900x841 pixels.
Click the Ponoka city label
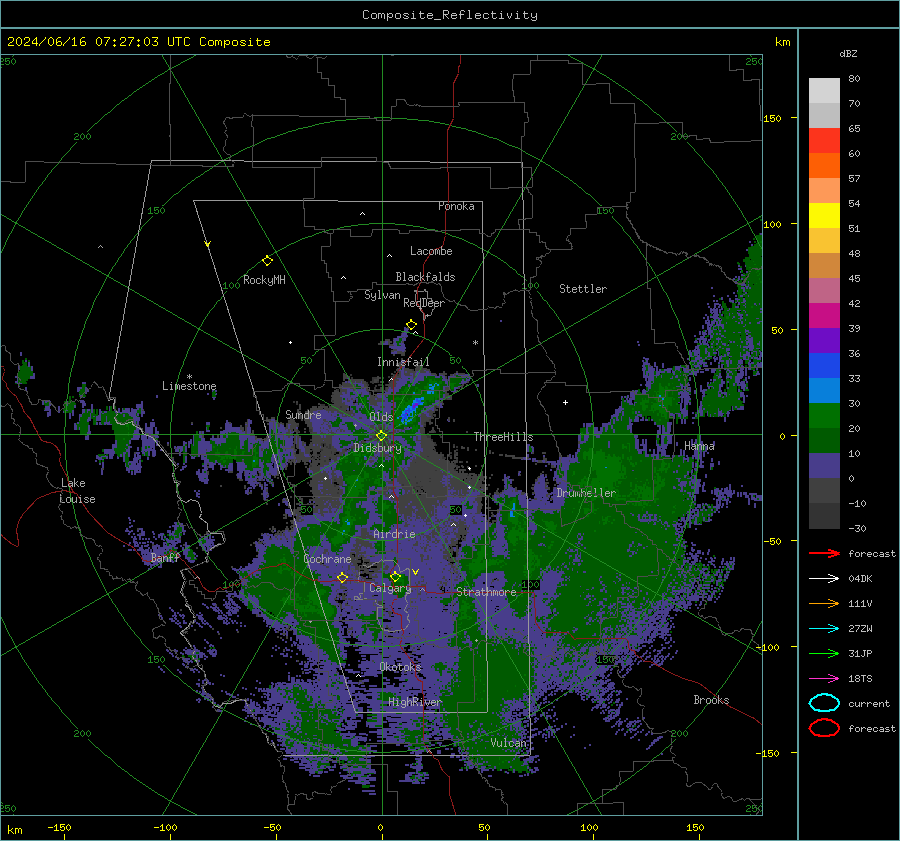[456, 206]
